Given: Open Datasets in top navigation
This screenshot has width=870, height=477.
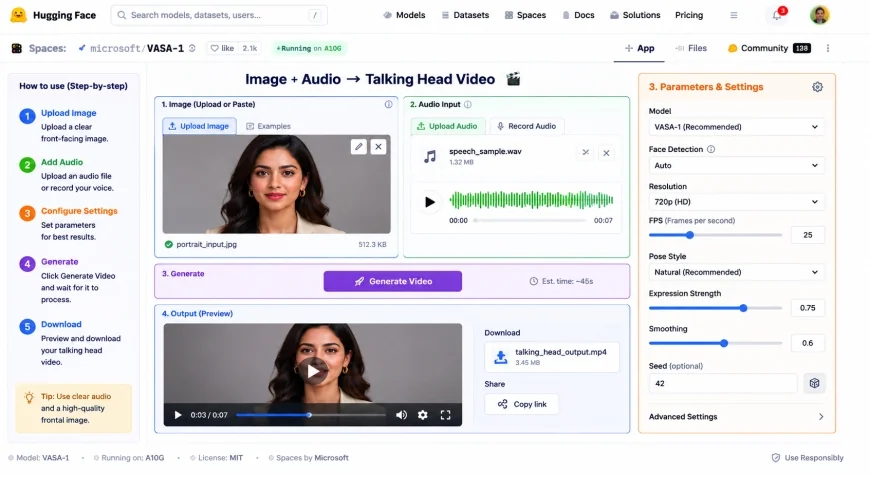Looking at the screenshot, I should [x=465, y=15].
